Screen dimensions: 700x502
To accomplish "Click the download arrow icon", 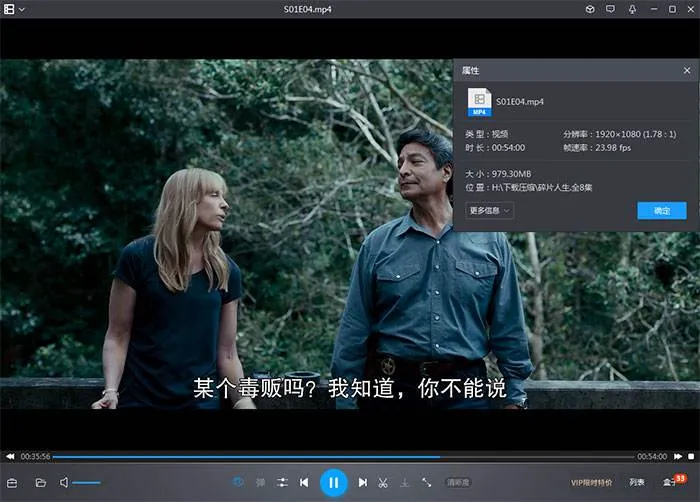I will 404,482.
